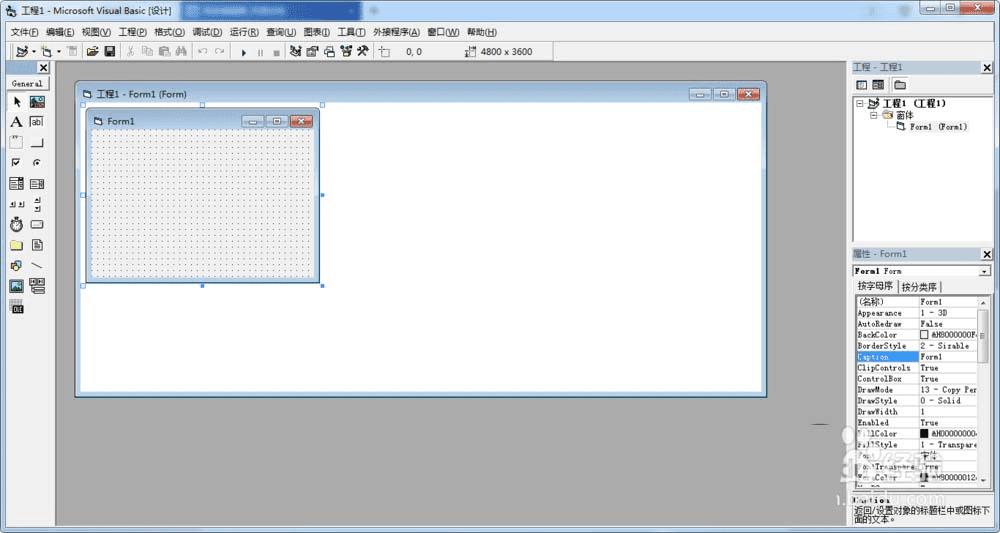Viewport: 1000px width, 533px height.
Task: Open the Add Project dropdown arrow
Action: (x=34, y=52)
